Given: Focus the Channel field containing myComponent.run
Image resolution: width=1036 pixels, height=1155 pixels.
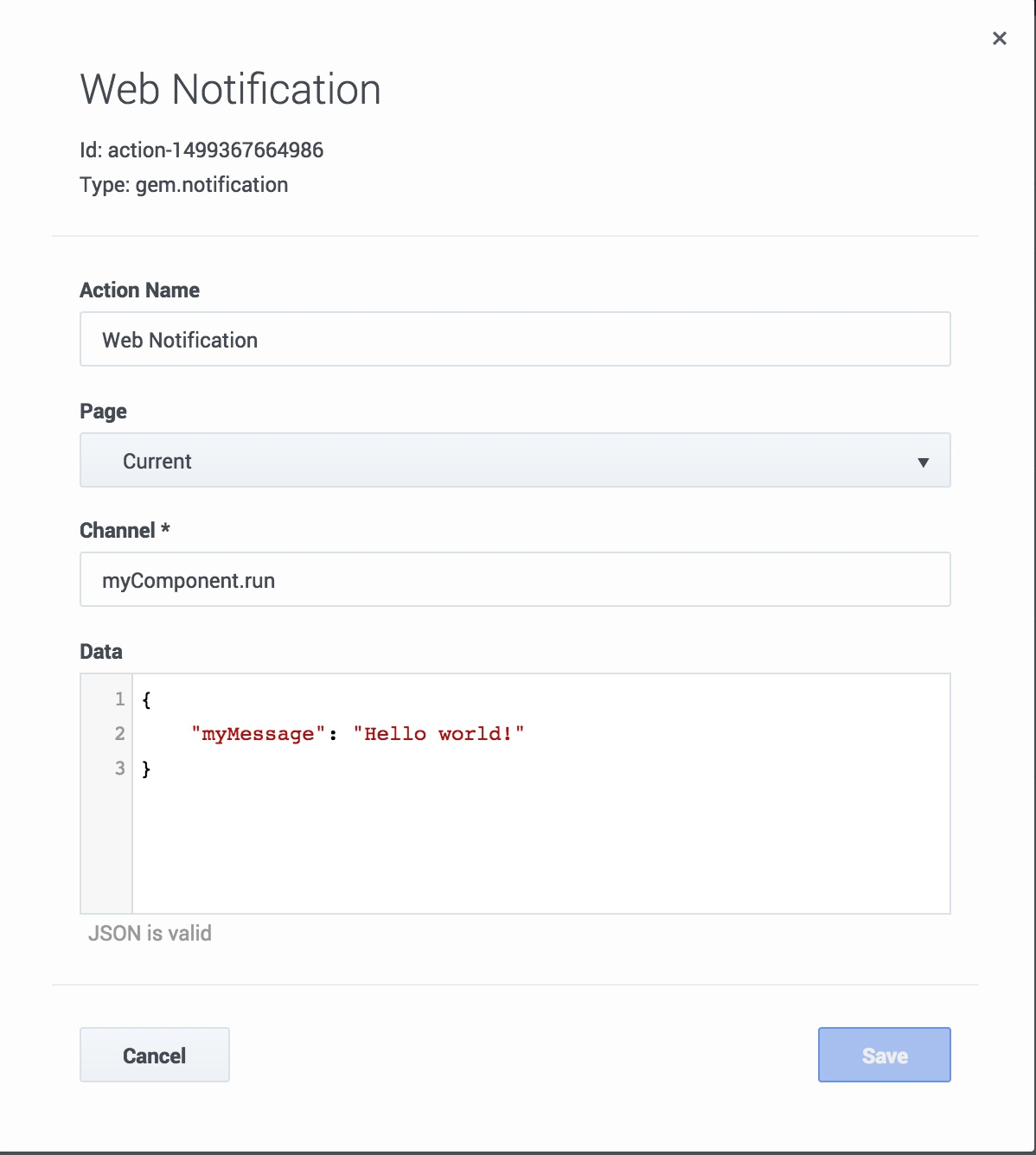Looking at the screenshot, I should (515, 579).
